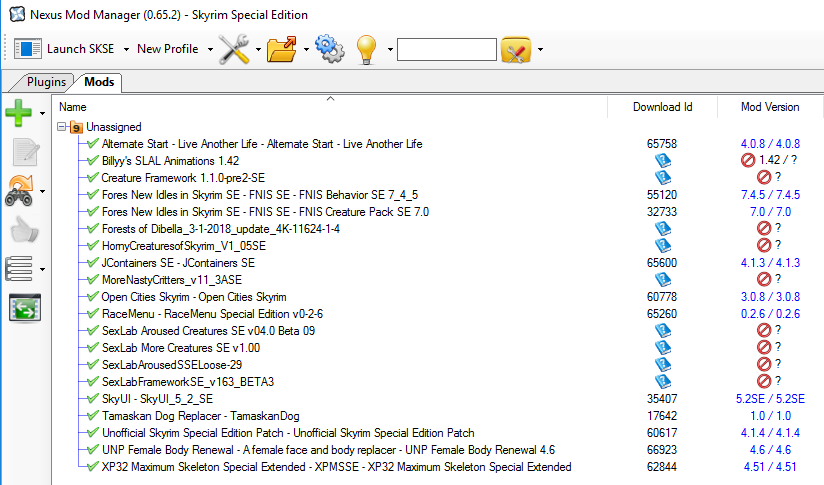
Task: Click the empty toolbar text field
Action: click(447, 49)
